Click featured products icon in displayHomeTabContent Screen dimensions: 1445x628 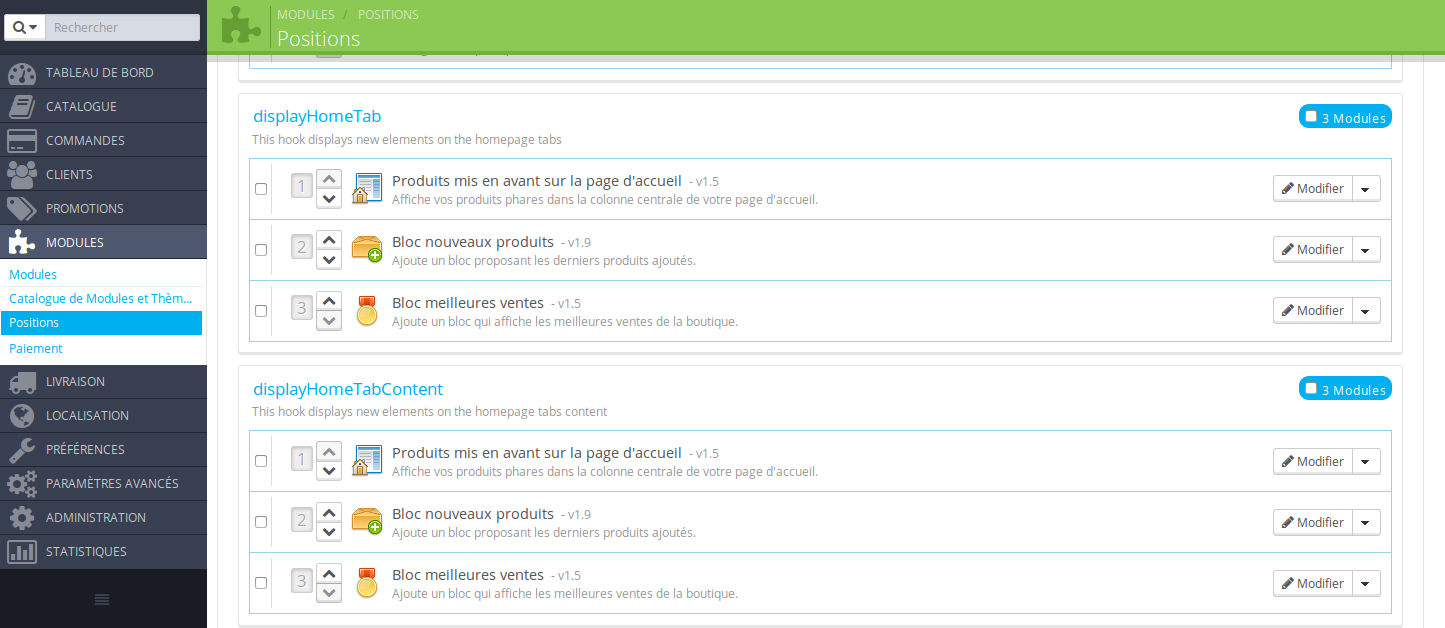click(367, 461)
